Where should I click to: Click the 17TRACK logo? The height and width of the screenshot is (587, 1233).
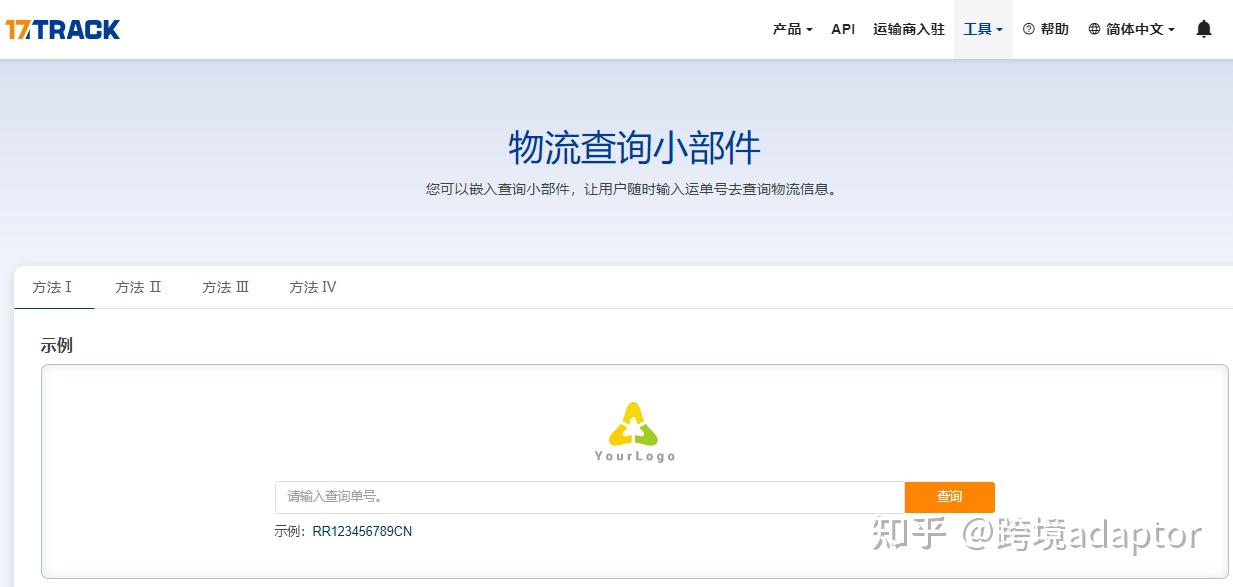[x=62, y=29]
